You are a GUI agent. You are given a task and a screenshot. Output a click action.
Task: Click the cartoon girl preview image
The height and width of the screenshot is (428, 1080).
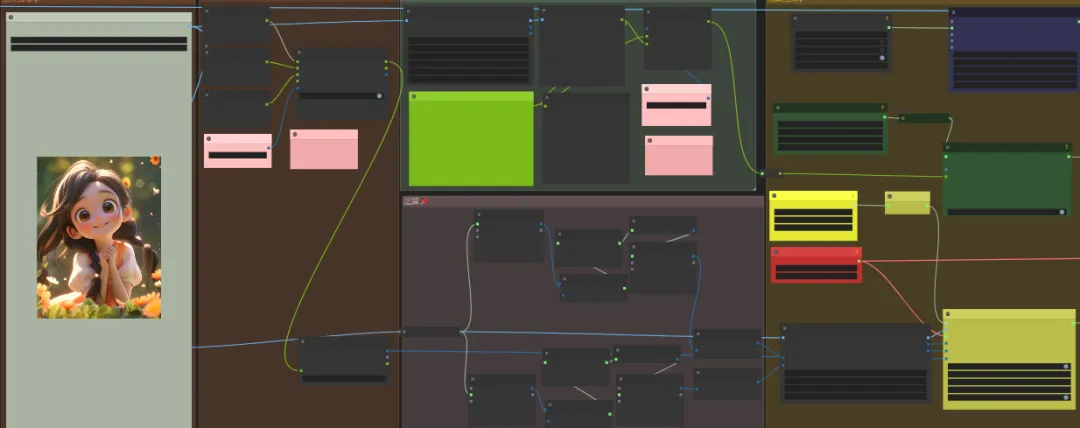pos(98,237)
